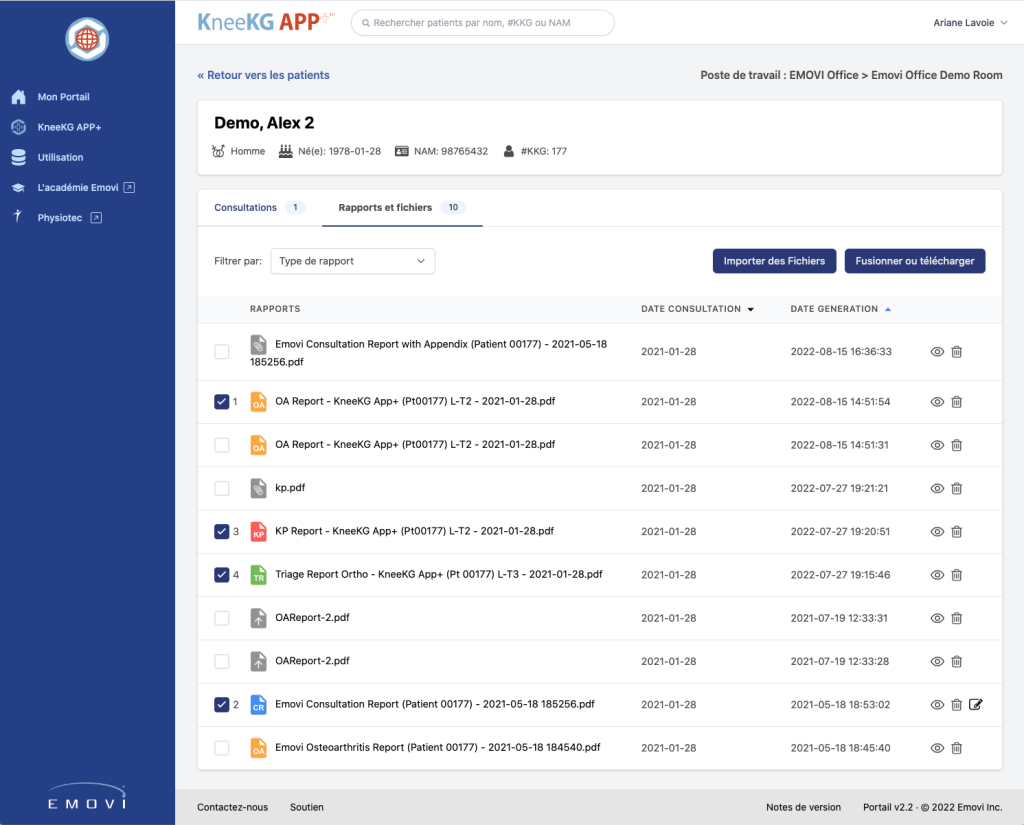Delete the OA Report generated at 14:51:54
This screenshot has width=1024, height=825.
pos(957,402)
